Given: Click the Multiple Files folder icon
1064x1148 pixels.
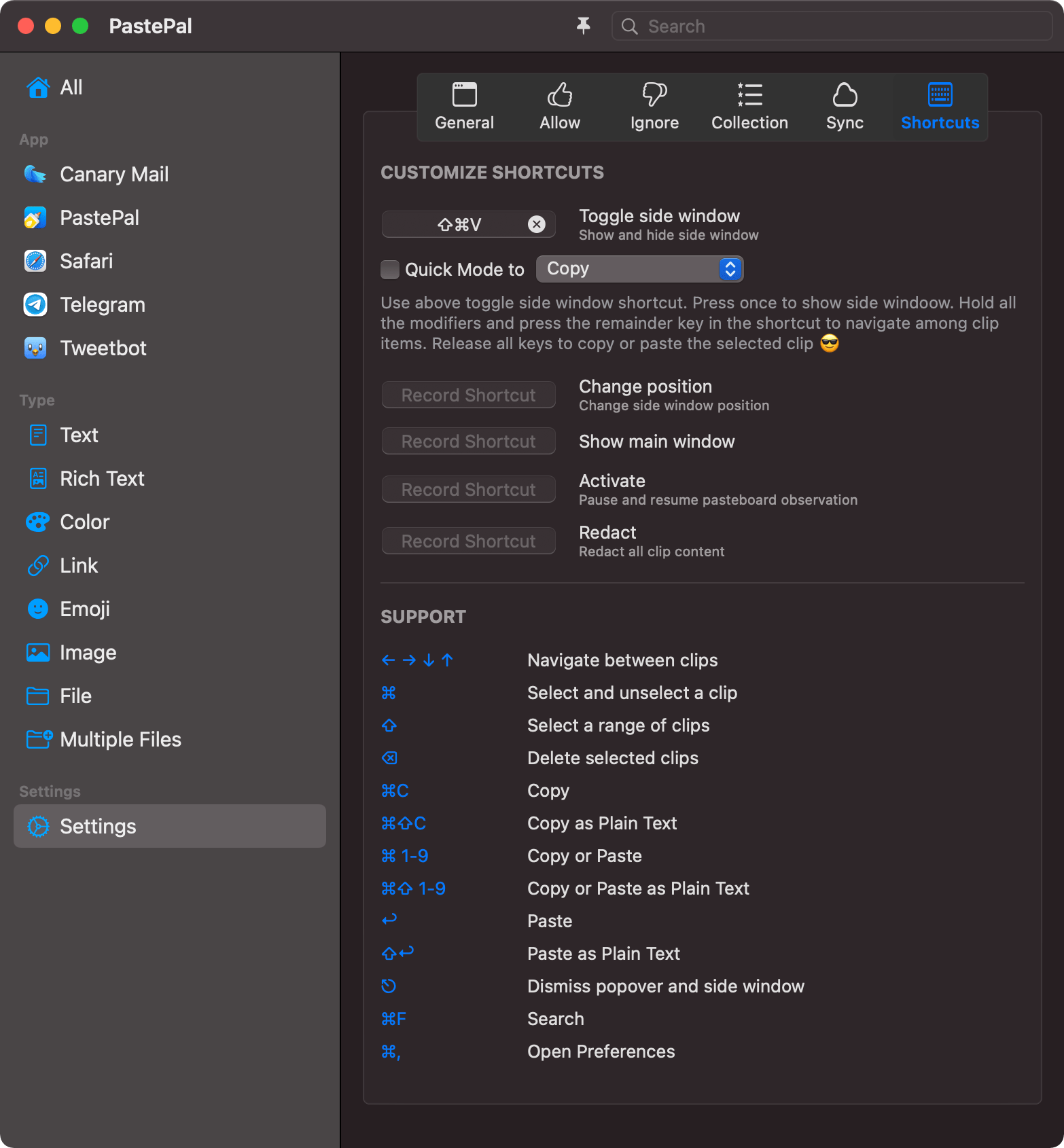Looking at the screenshot, I should 39,740.
